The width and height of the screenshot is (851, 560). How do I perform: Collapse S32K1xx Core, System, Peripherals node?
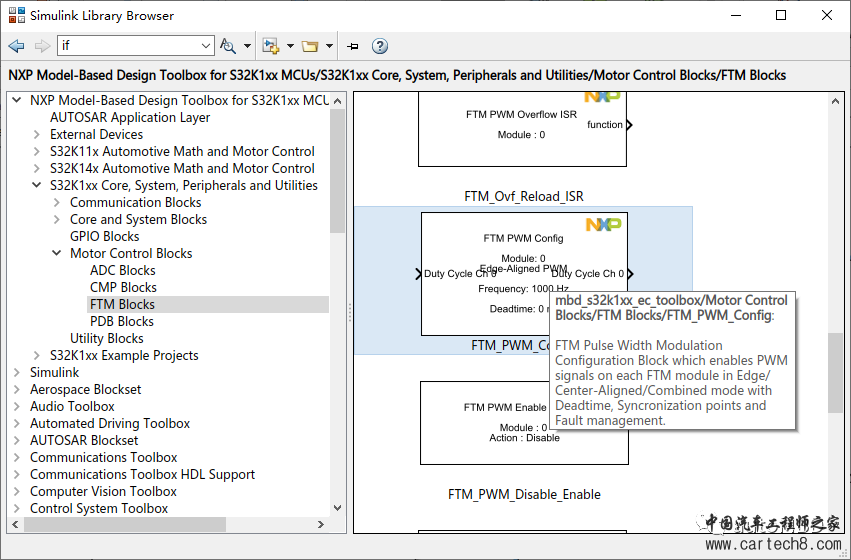37,186
